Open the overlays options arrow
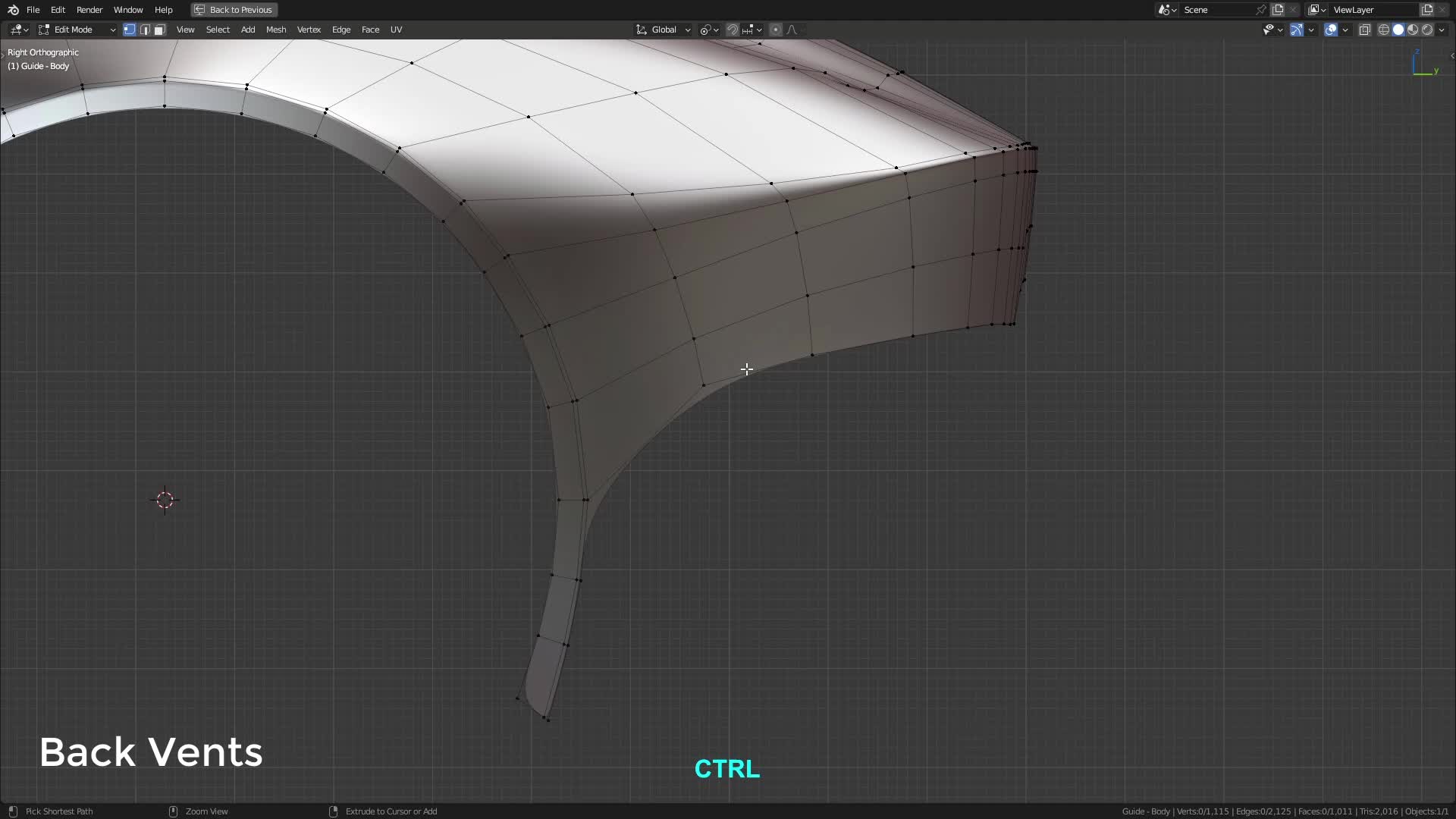The image size is (1456, 819). point(1345,30)
